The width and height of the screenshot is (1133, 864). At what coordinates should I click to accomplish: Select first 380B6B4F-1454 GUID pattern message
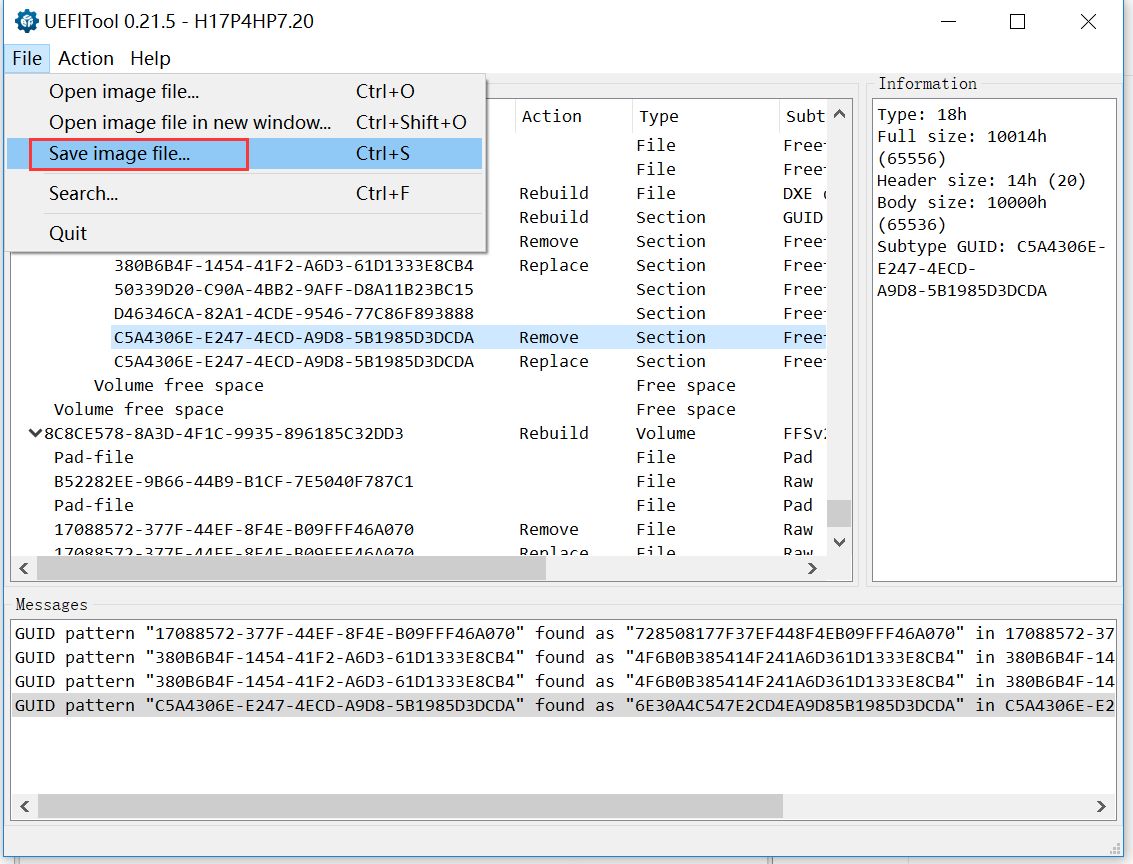point(564,657)
